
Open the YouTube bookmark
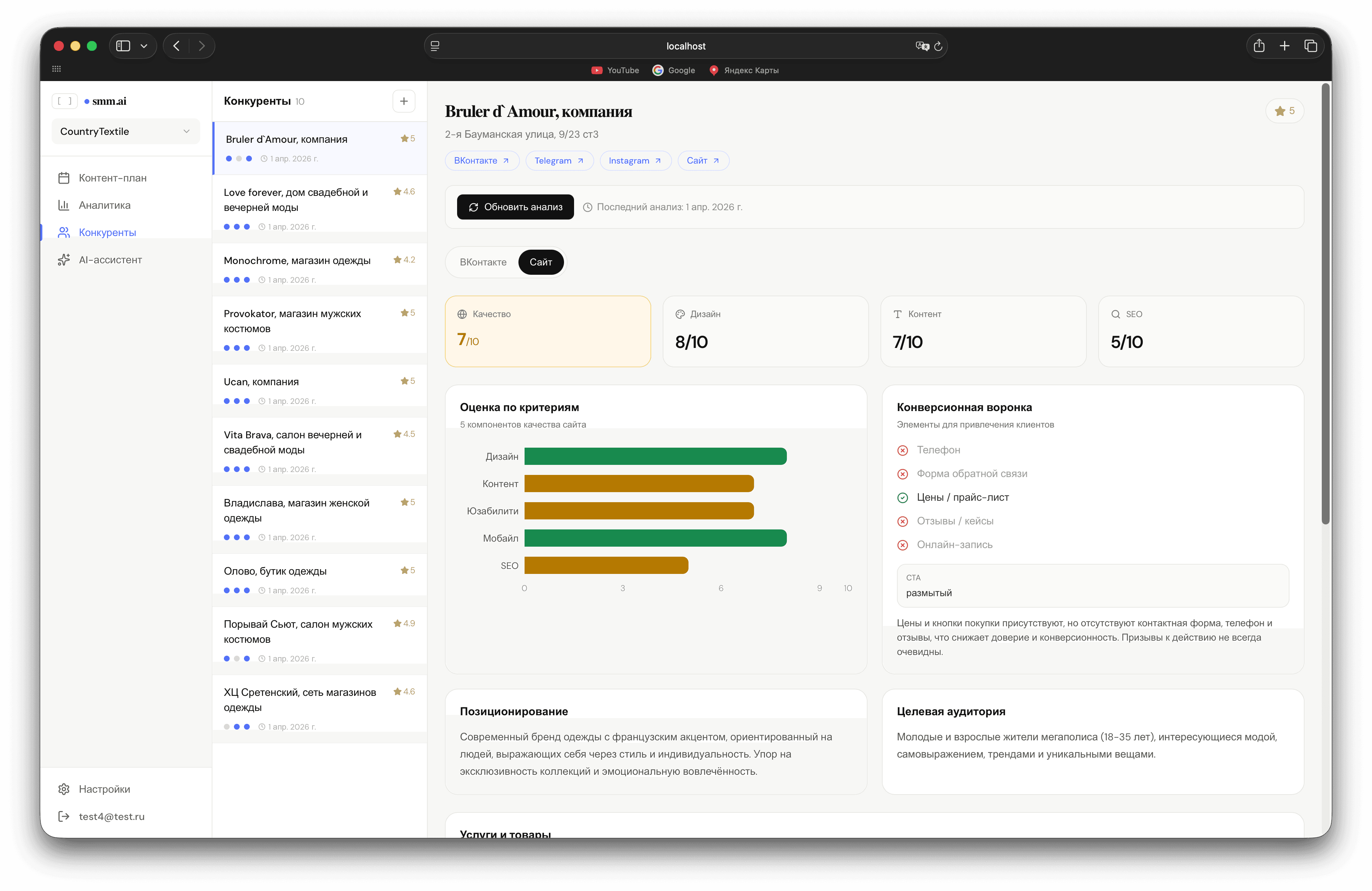pos(615,70)
